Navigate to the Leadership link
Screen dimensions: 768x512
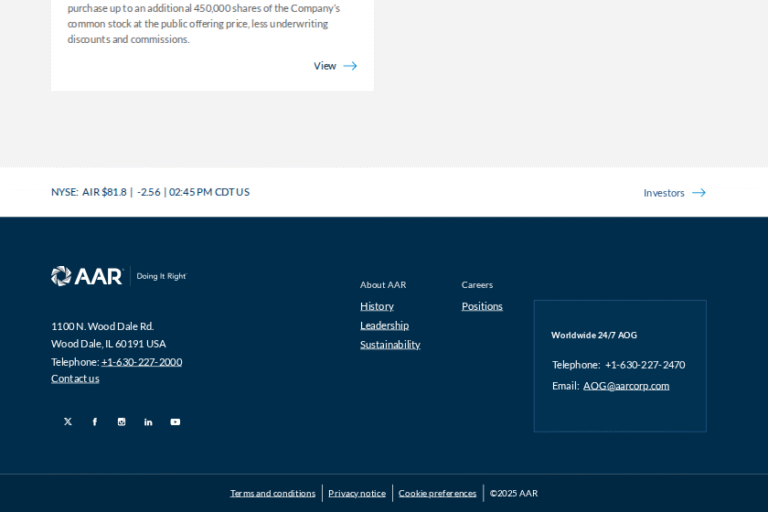384,325
